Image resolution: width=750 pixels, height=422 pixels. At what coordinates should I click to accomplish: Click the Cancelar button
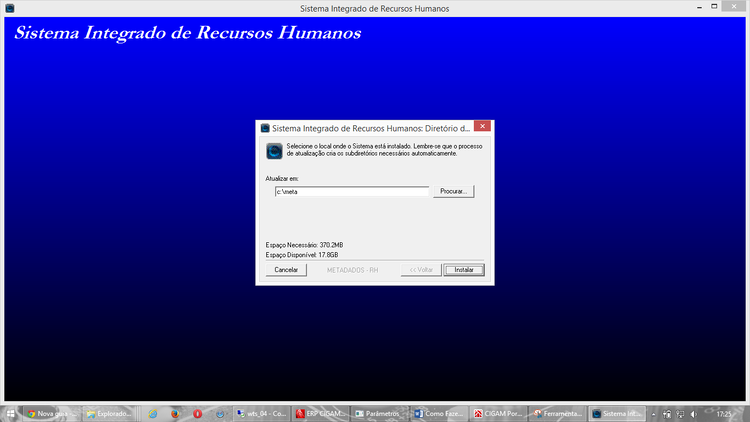pyautogui.click(x=286, y=270)
